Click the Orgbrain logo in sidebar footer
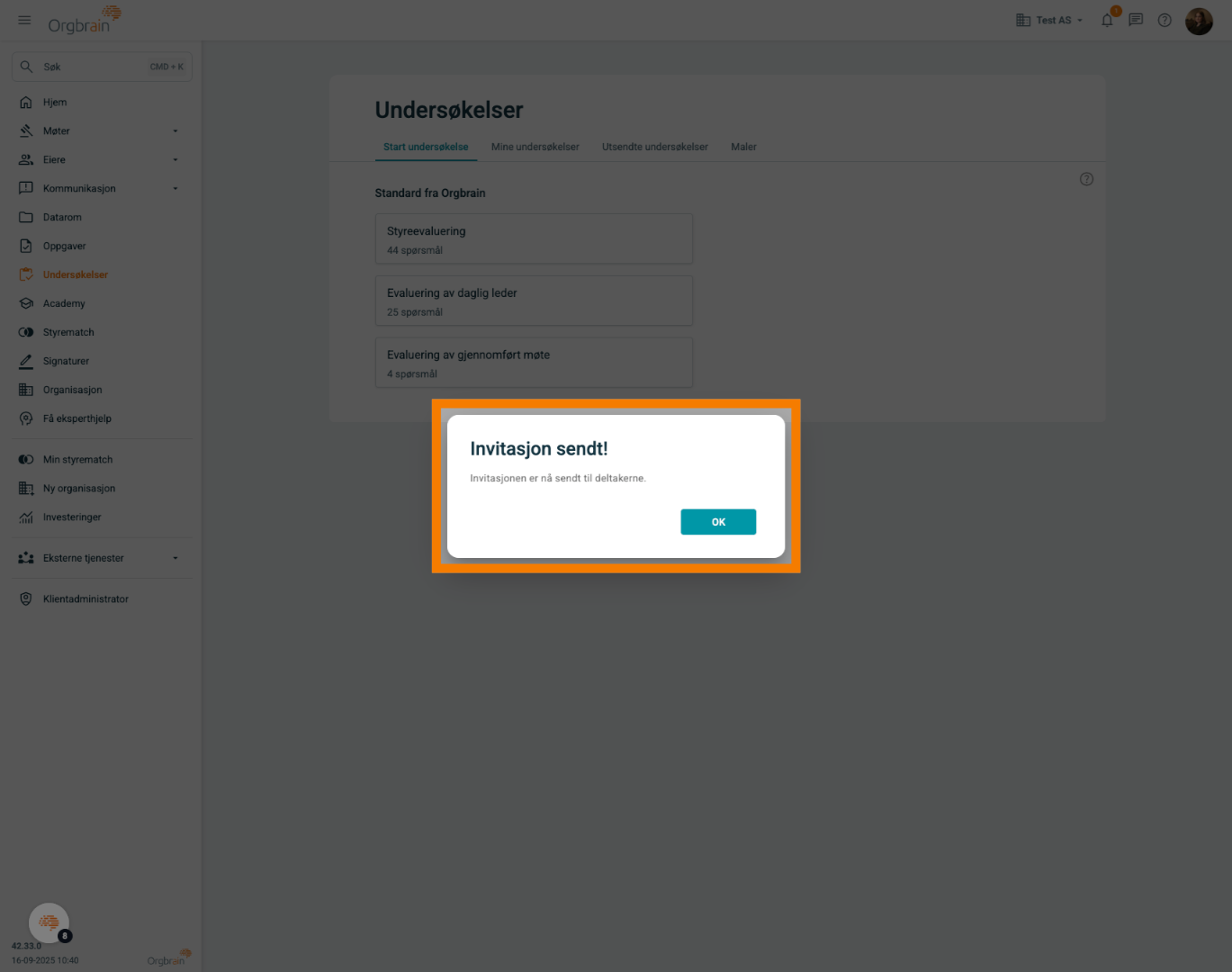The height and width of the screenshot is (972, 1232). click(169, 958)
